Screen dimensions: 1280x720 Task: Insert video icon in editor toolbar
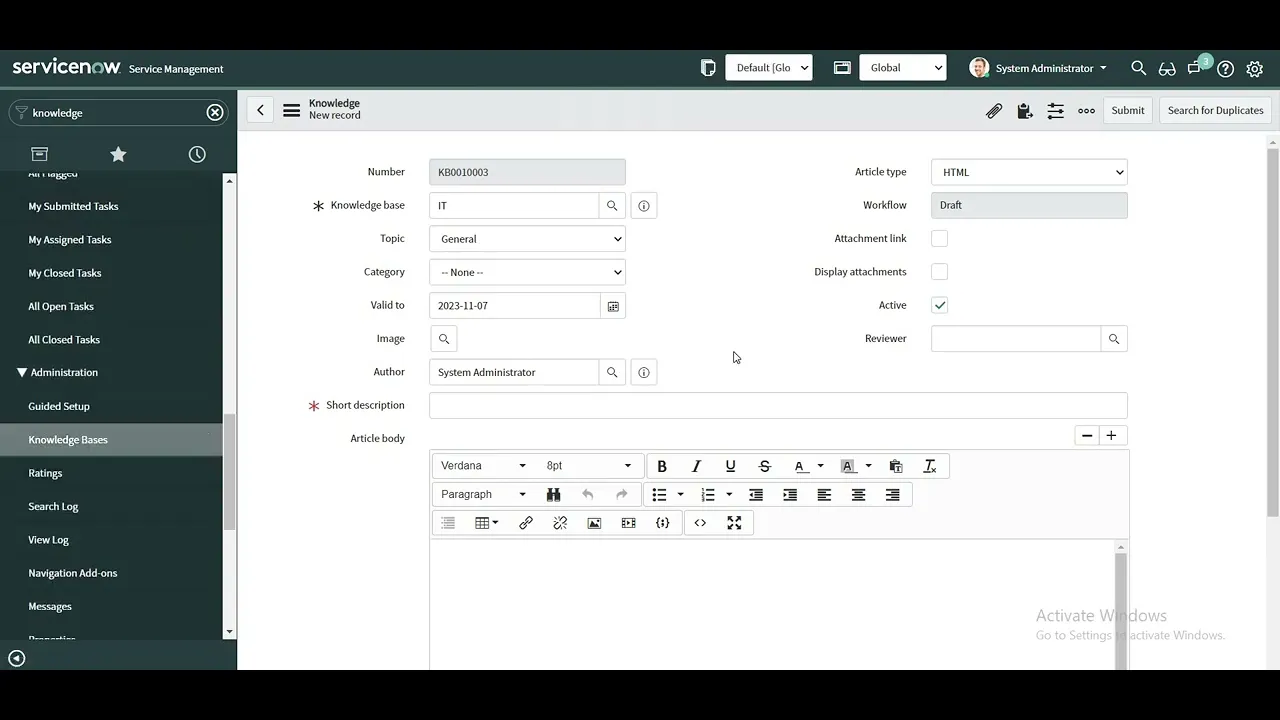click(628, 523)
